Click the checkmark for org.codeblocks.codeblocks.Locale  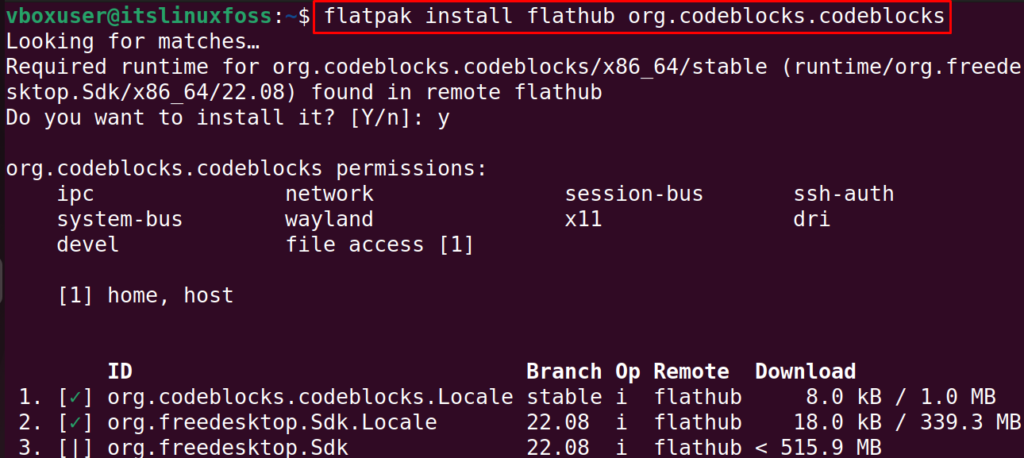[x=76, y=397]
